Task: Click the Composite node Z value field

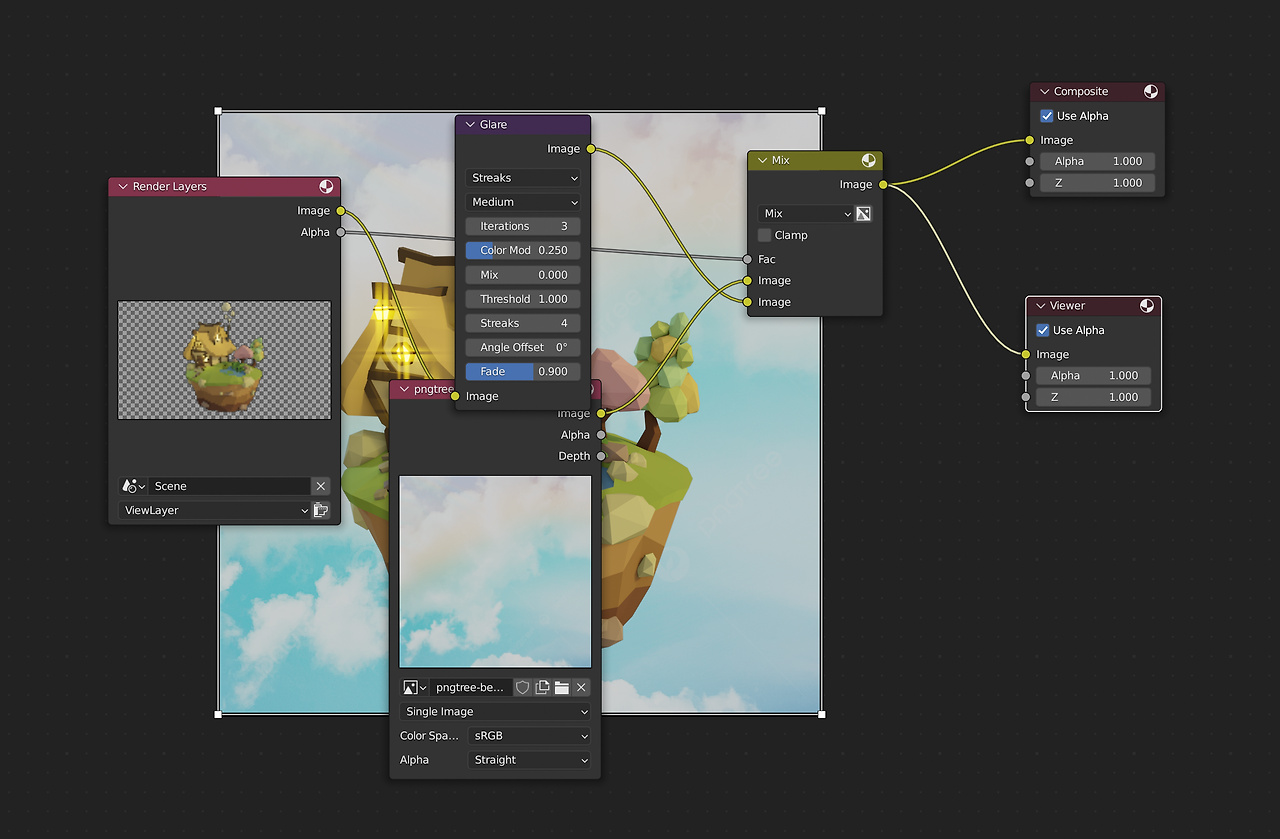Action: point(1098,183)
